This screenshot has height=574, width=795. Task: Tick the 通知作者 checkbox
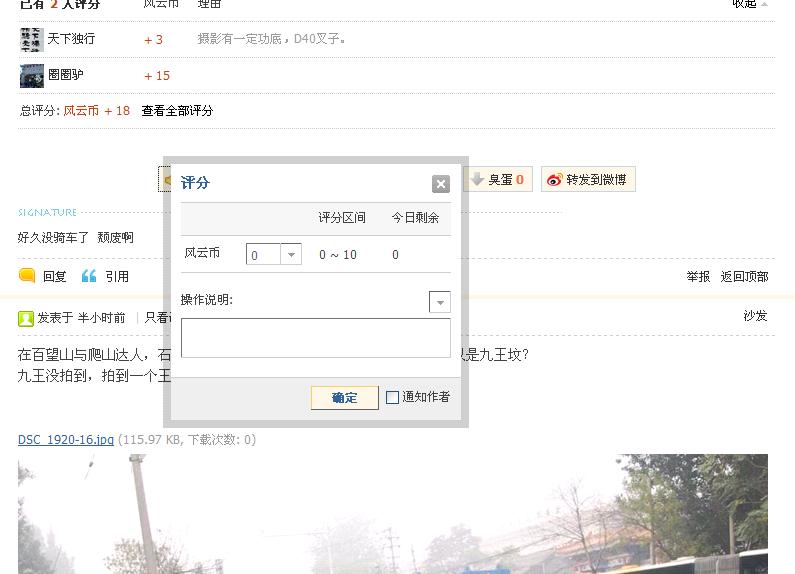point(392,398)
